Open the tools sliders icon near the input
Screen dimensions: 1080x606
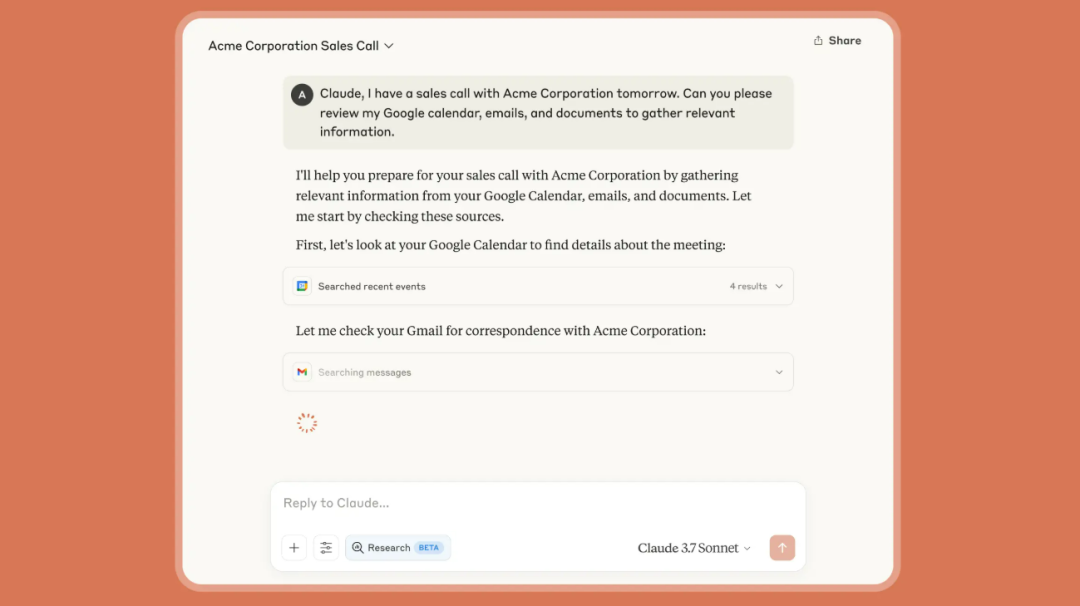coord(325,548)
